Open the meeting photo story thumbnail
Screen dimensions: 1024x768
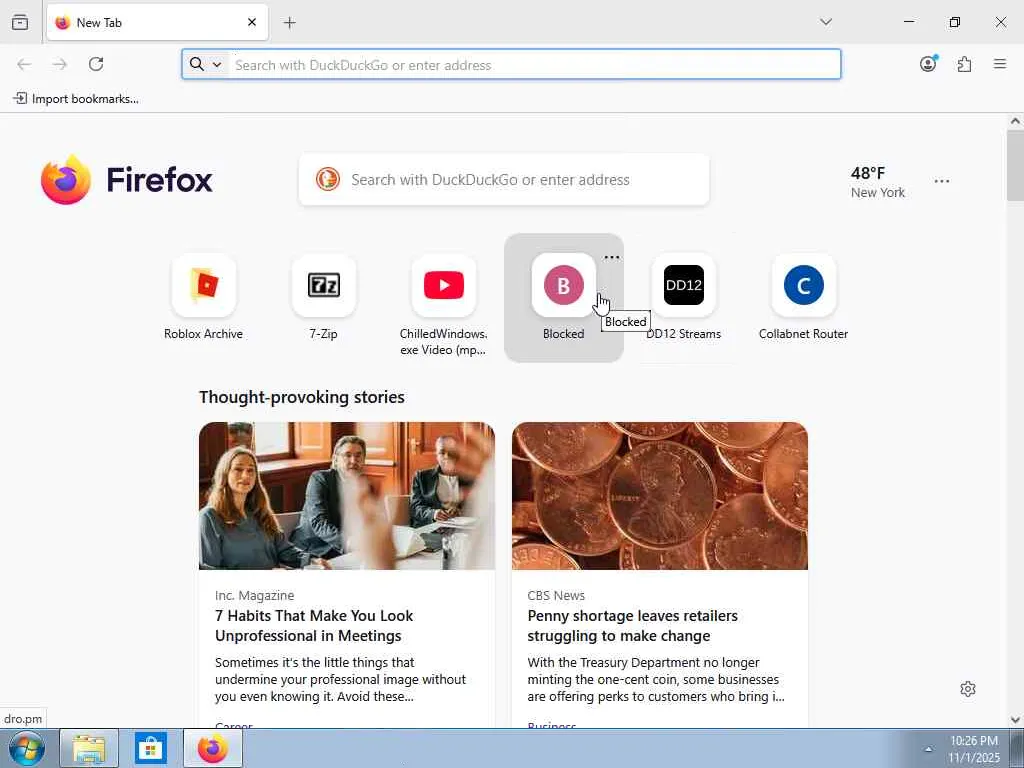click(x=347, y=496)
